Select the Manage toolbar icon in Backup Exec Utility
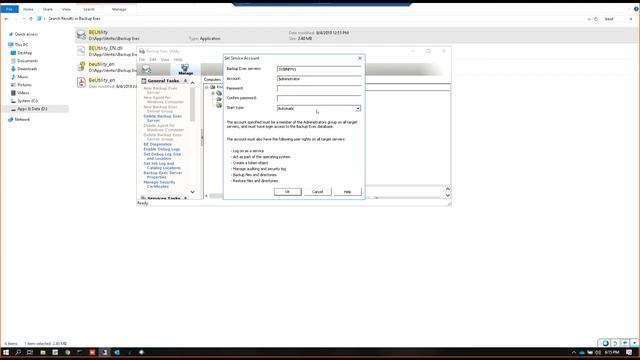640x360 pixels. pyautogui.click(x=185, y=69)
